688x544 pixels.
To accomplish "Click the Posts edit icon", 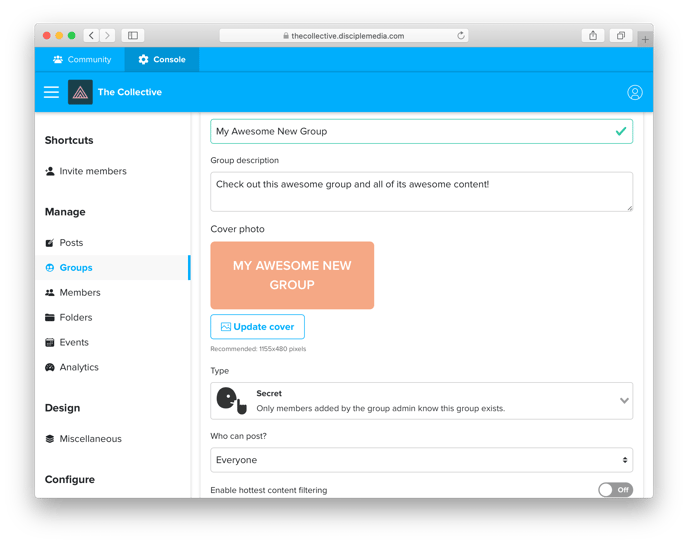I will [x=50, y=243].
